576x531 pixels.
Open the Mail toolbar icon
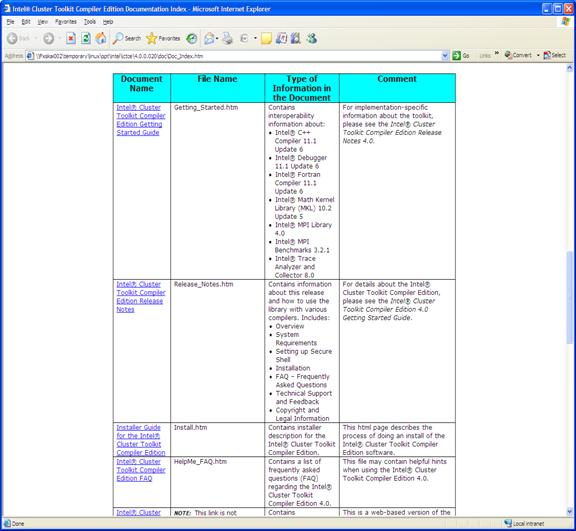click(x=209, y=38)
